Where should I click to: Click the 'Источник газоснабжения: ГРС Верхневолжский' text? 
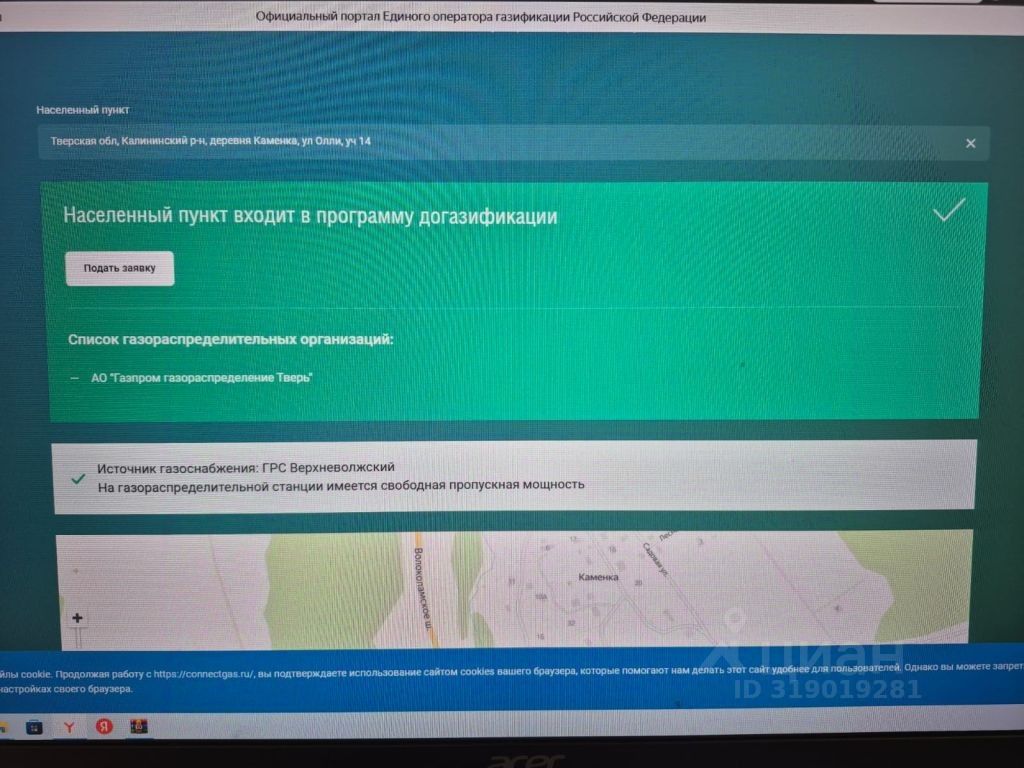pyautogui.click(x=246, y=468)
